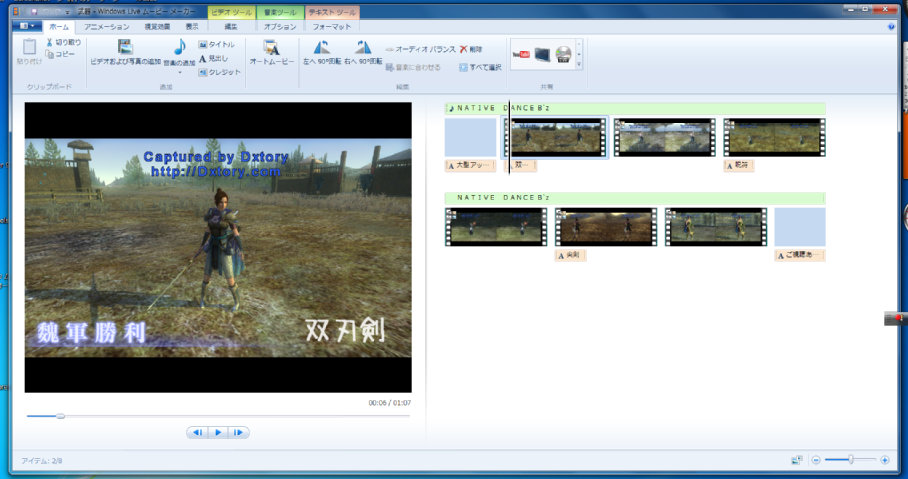This screenshot has height=479, width=908.
Task: Switch to the テキスト ツール フォーマット tab
Action: coord(332,27)
